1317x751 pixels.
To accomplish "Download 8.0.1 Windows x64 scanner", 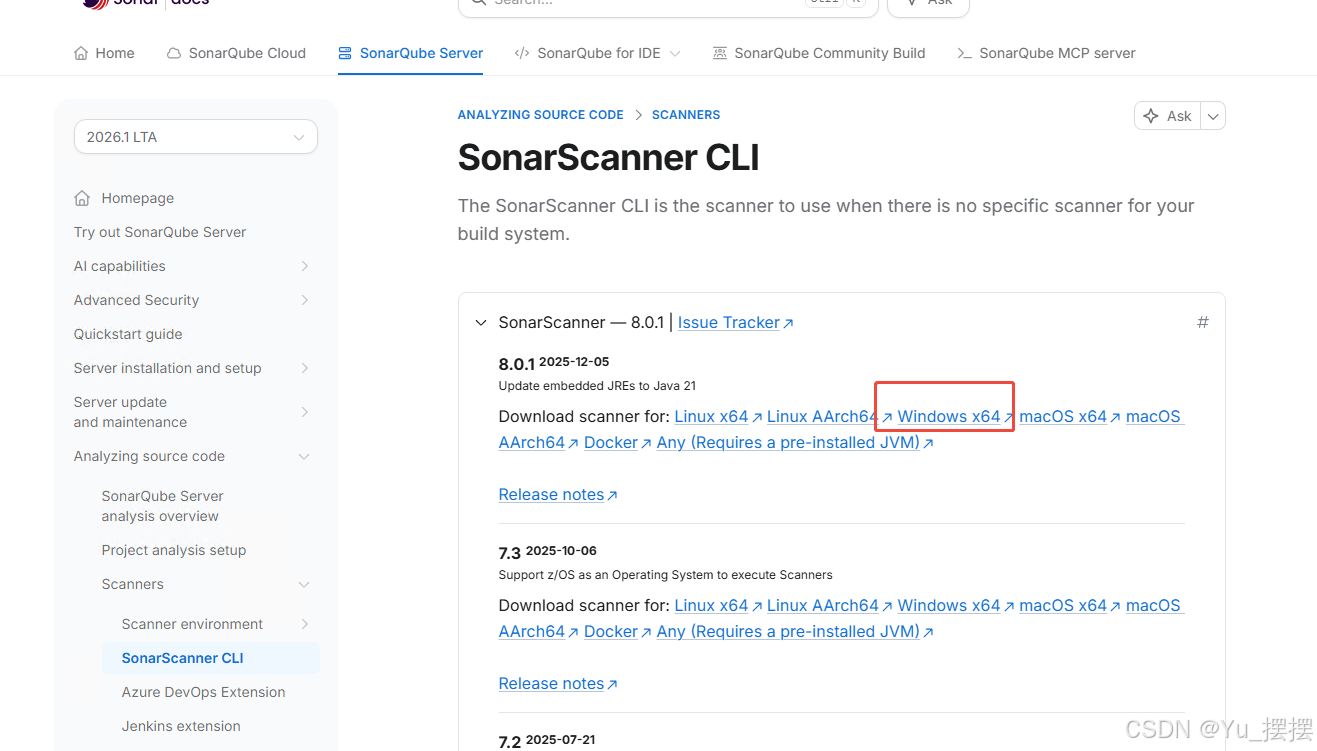I will click(x=949, y=416).
